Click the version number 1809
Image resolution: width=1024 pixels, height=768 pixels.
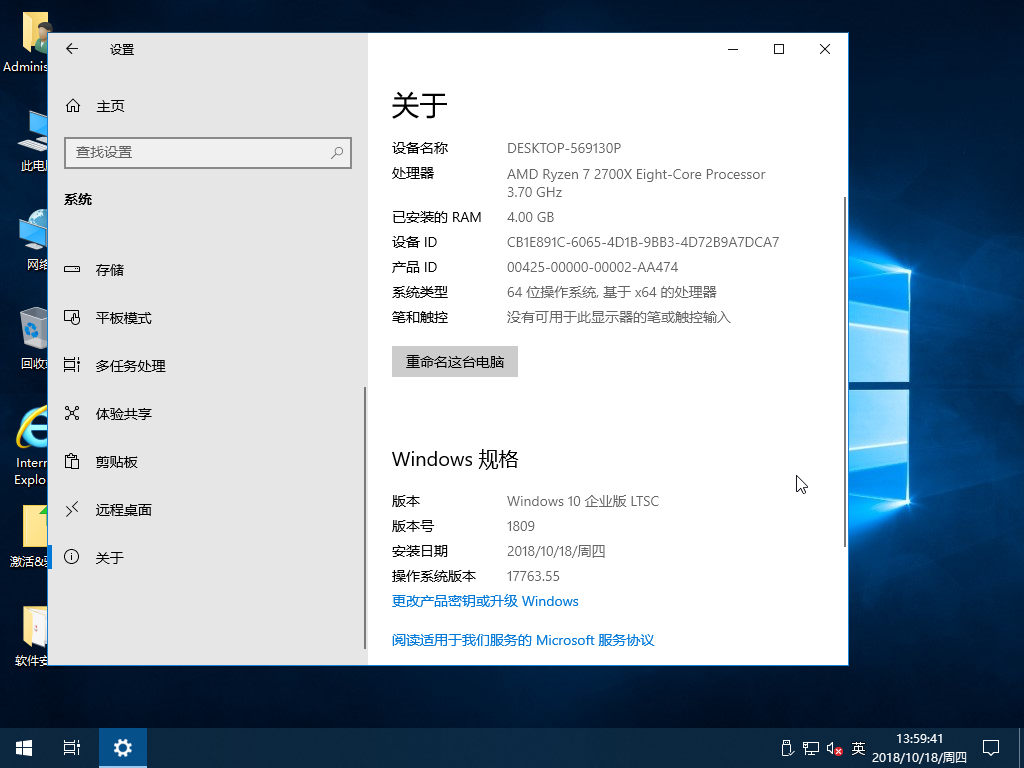tap(520, 526)
